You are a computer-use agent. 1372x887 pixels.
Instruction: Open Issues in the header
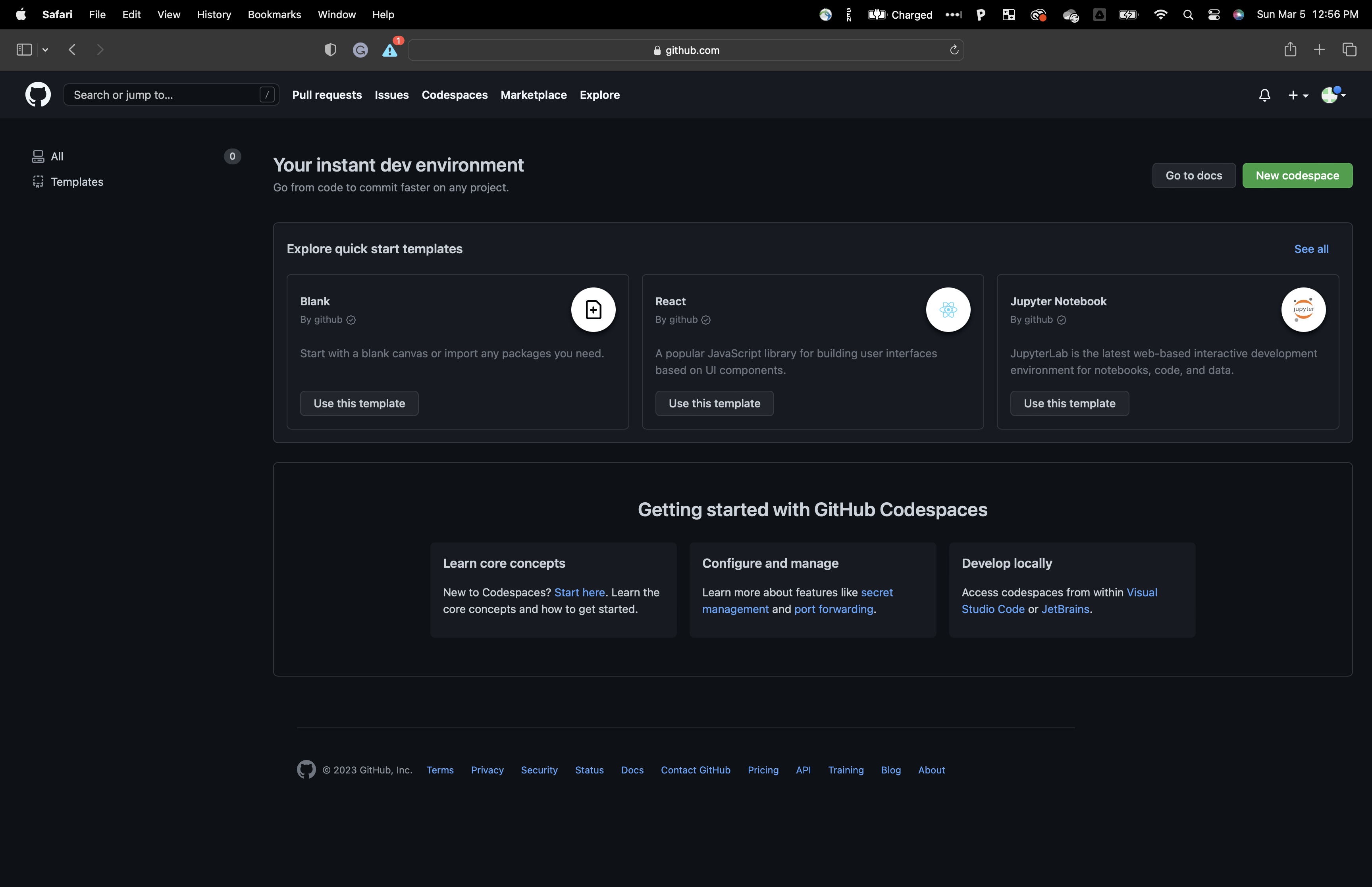coord(391,95)
